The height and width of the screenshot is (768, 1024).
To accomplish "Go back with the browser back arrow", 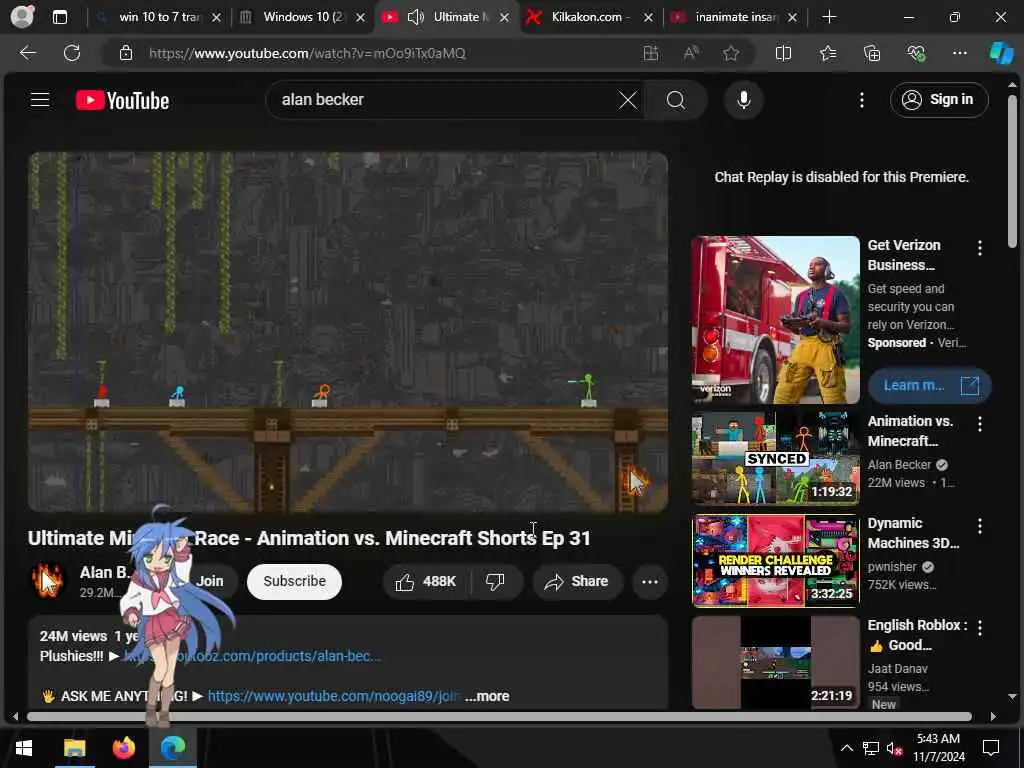I will pos(27,53).
